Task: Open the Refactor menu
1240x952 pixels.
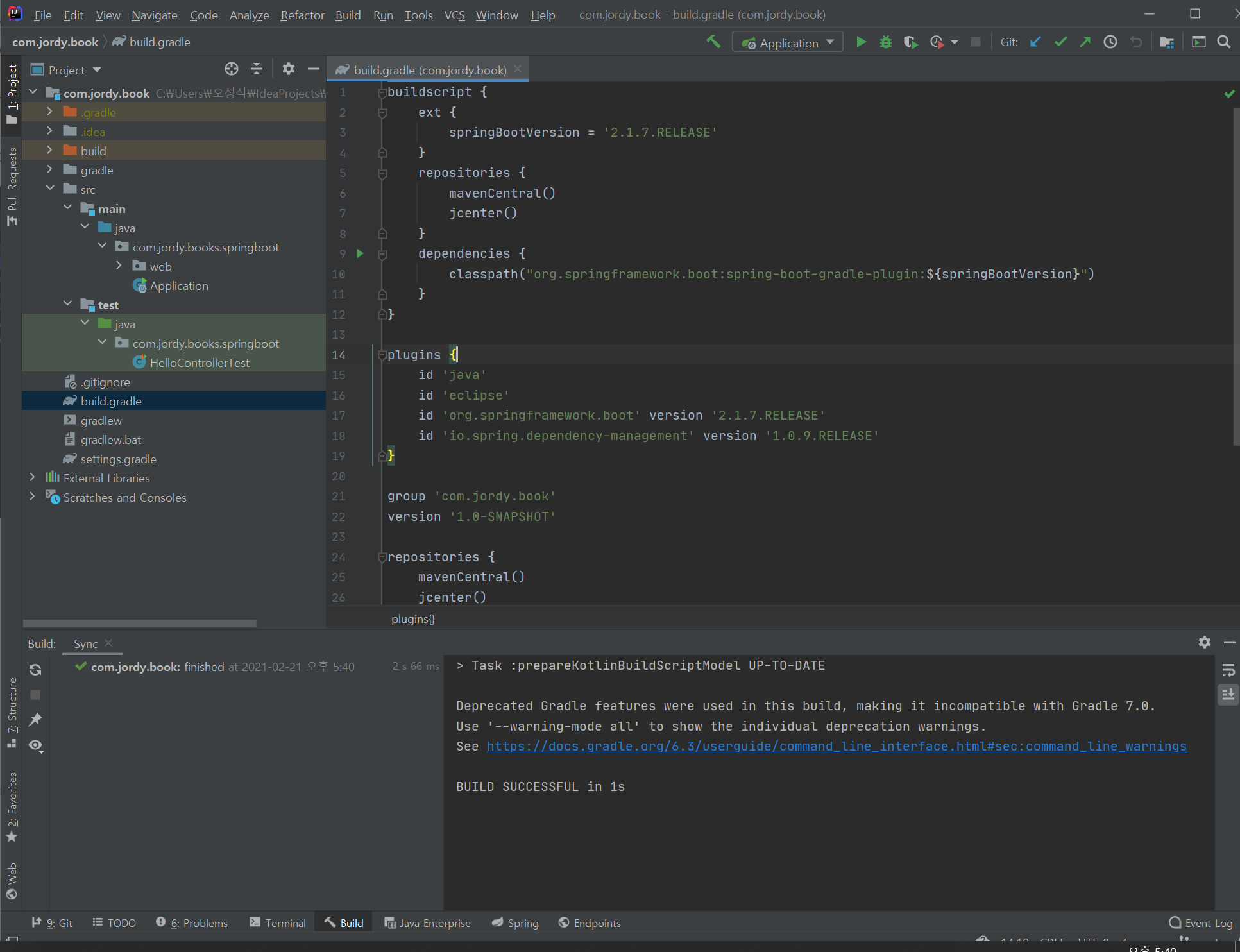Action: coord(302,15)
